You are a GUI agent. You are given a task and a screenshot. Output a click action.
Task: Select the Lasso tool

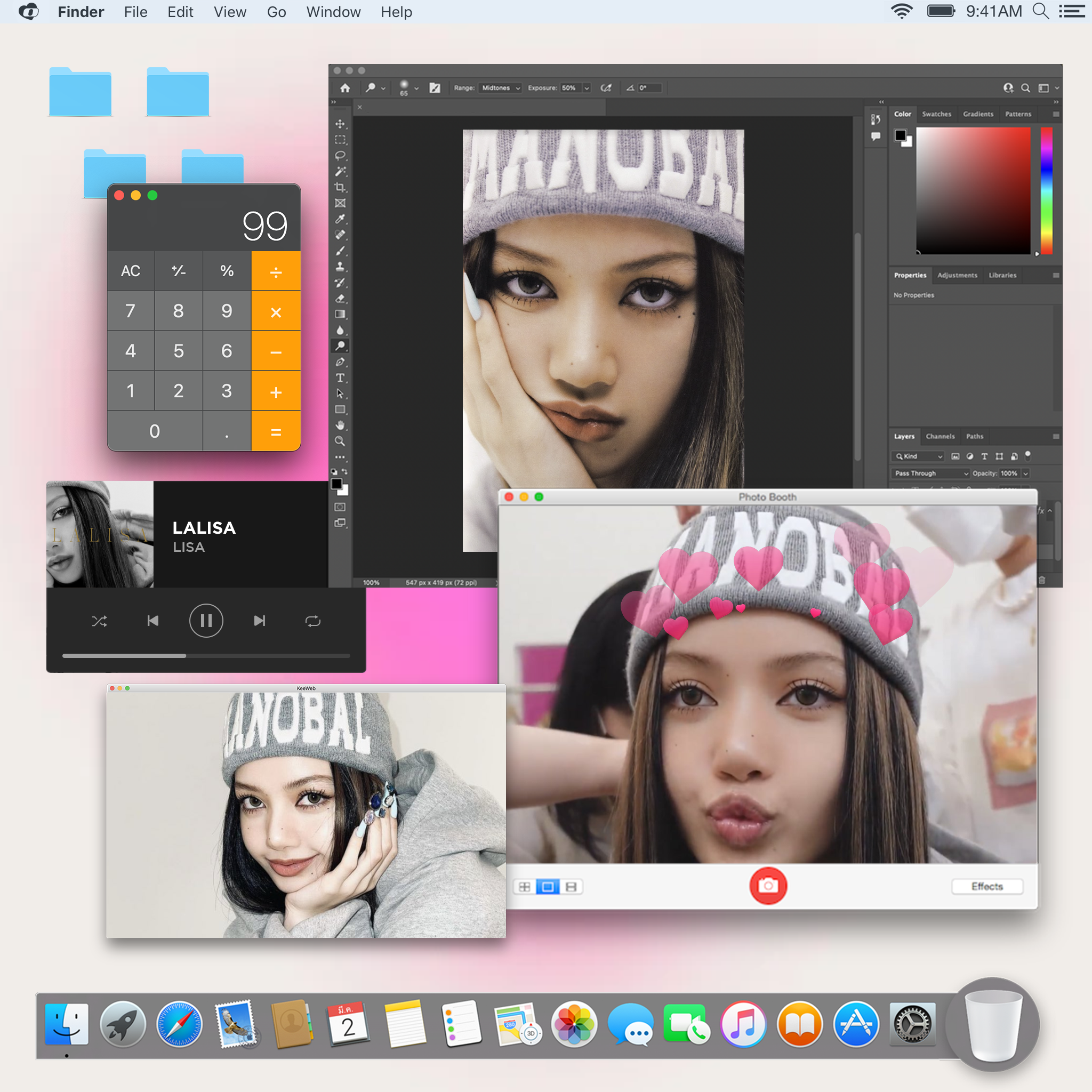(340, 156)
